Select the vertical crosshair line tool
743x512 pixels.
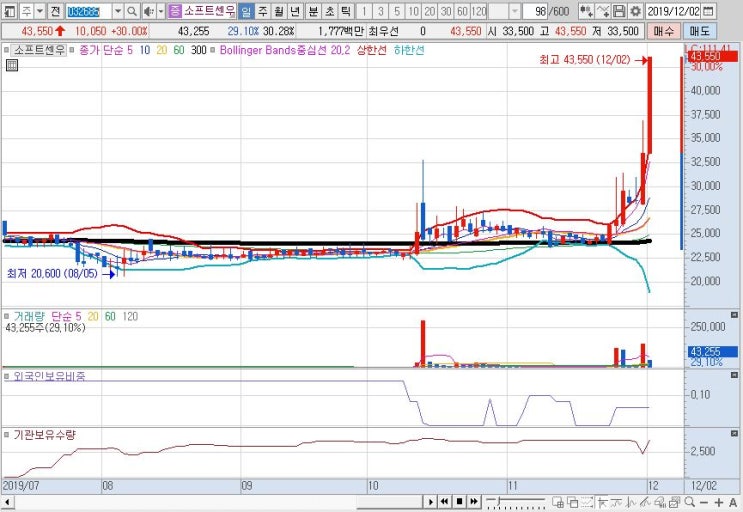pyautogui.click(x=631, y=502)
